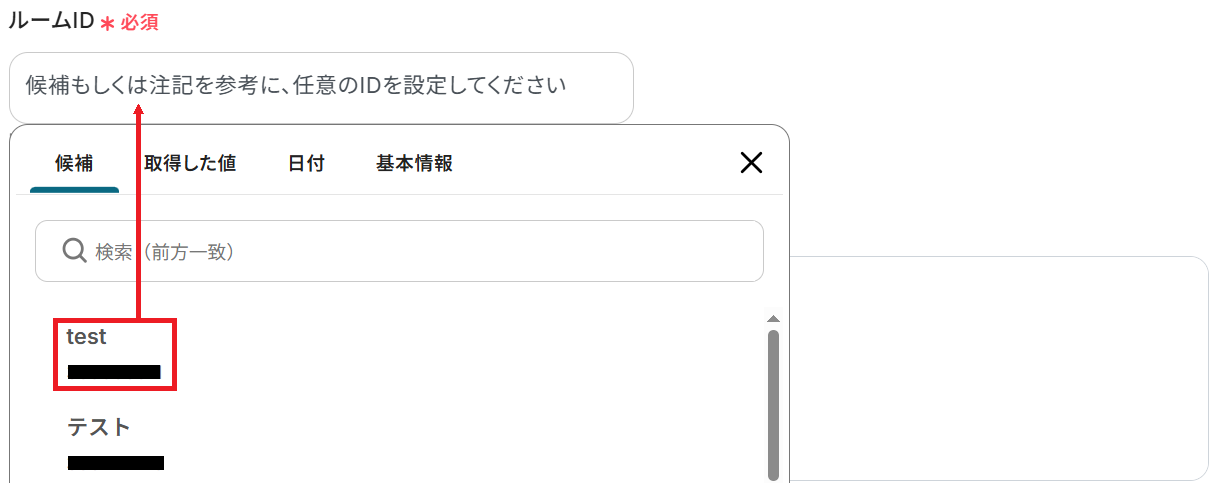Choose the "テスト" room candidate
The image size is (1217, 483).
point(99,427)
